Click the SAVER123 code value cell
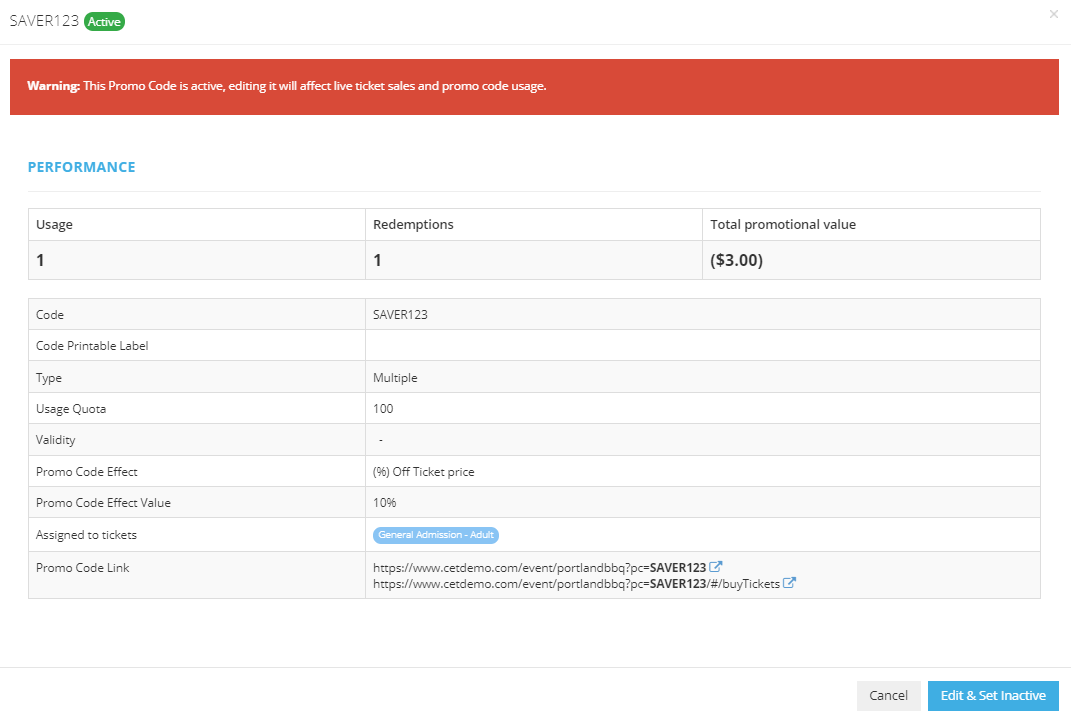This screenshot has width=1071, height=719. 703,315
